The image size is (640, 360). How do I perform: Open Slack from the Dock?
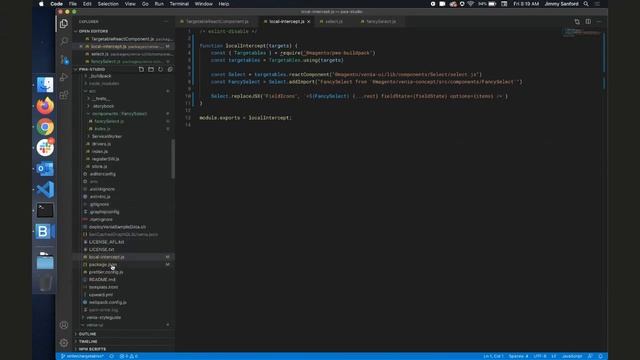45,148
